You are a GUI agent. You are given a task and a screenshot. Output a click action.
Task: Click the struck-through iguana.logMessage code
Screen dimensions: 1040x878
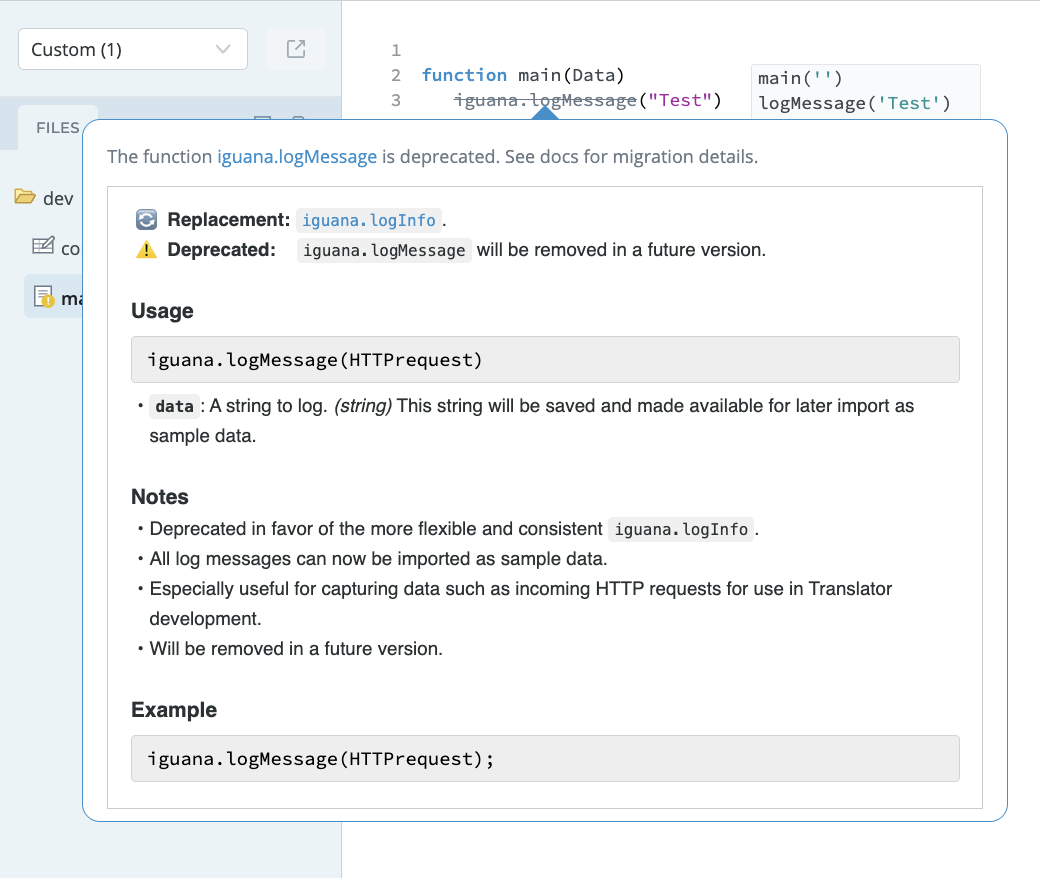point(544,100)
